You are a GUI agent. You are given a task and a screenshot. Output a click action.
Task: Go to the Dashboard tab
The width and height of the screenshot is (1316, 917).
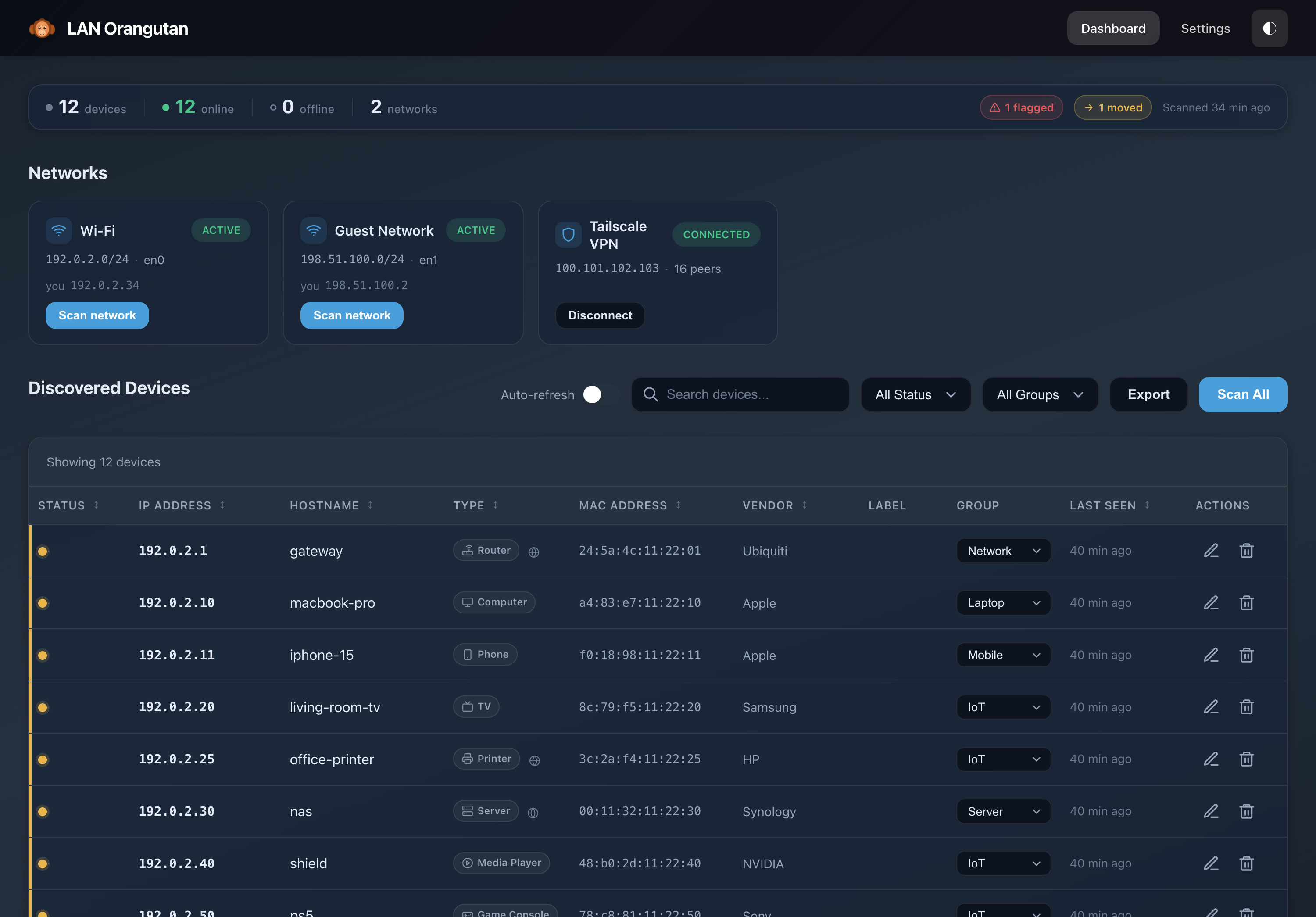pos(1112,28)
